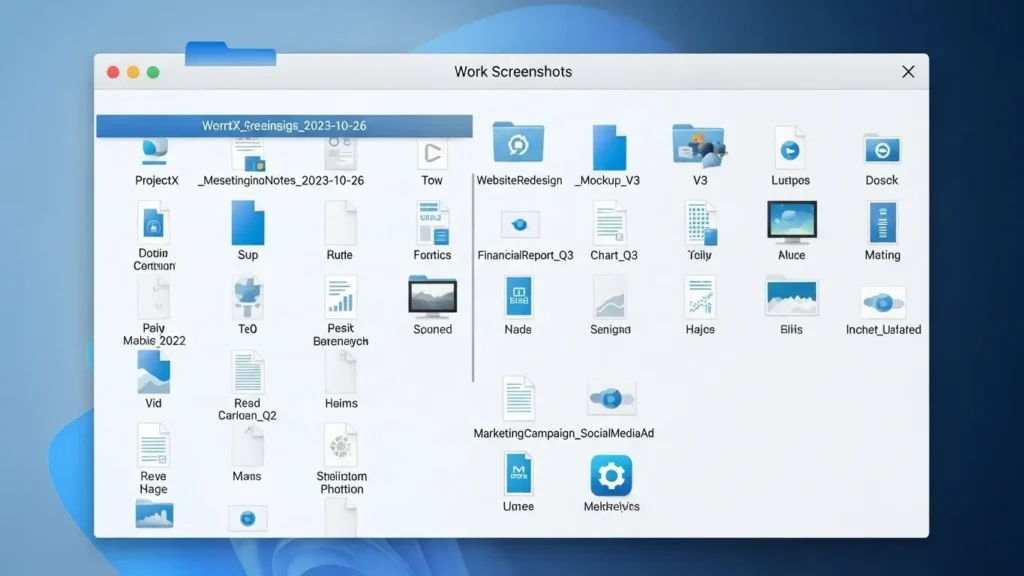Open the Dosck folder

click(x=882, y=149)
